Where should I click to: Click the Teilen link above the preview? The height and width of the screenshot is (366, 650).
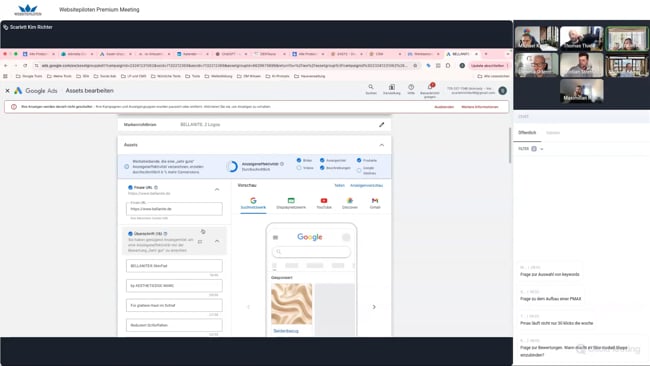click(x=340, y=185)
